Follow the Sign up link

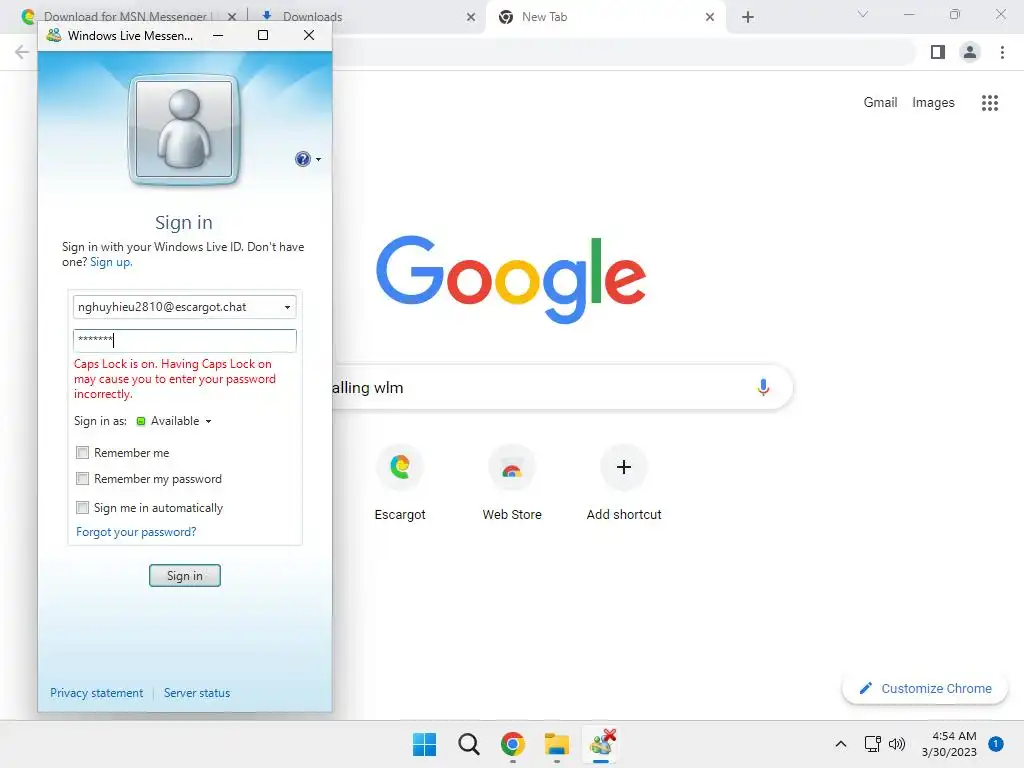[x=111, y=262]
